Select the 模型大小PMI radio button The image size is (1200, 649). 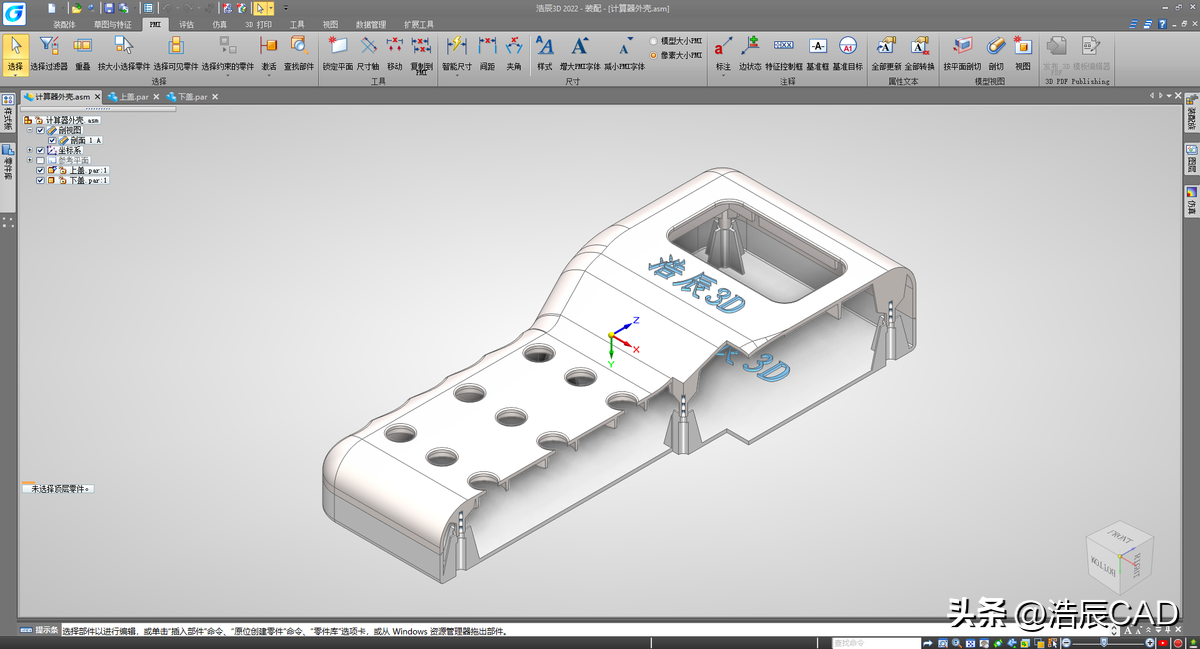coord(654,41)
